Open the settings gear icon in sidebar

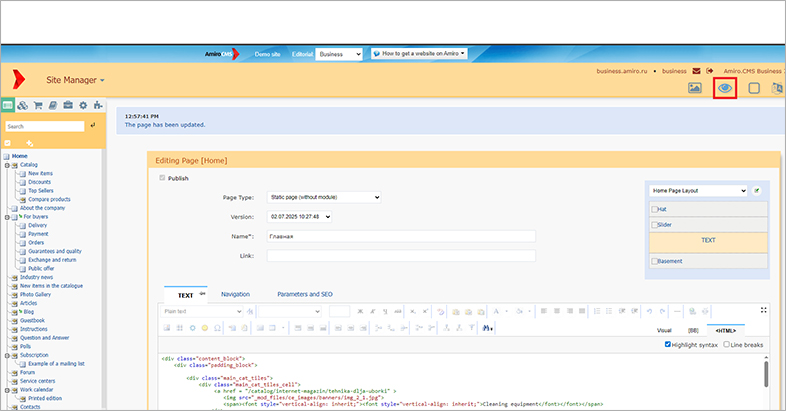pyautogui.click(x=83, y=105)
